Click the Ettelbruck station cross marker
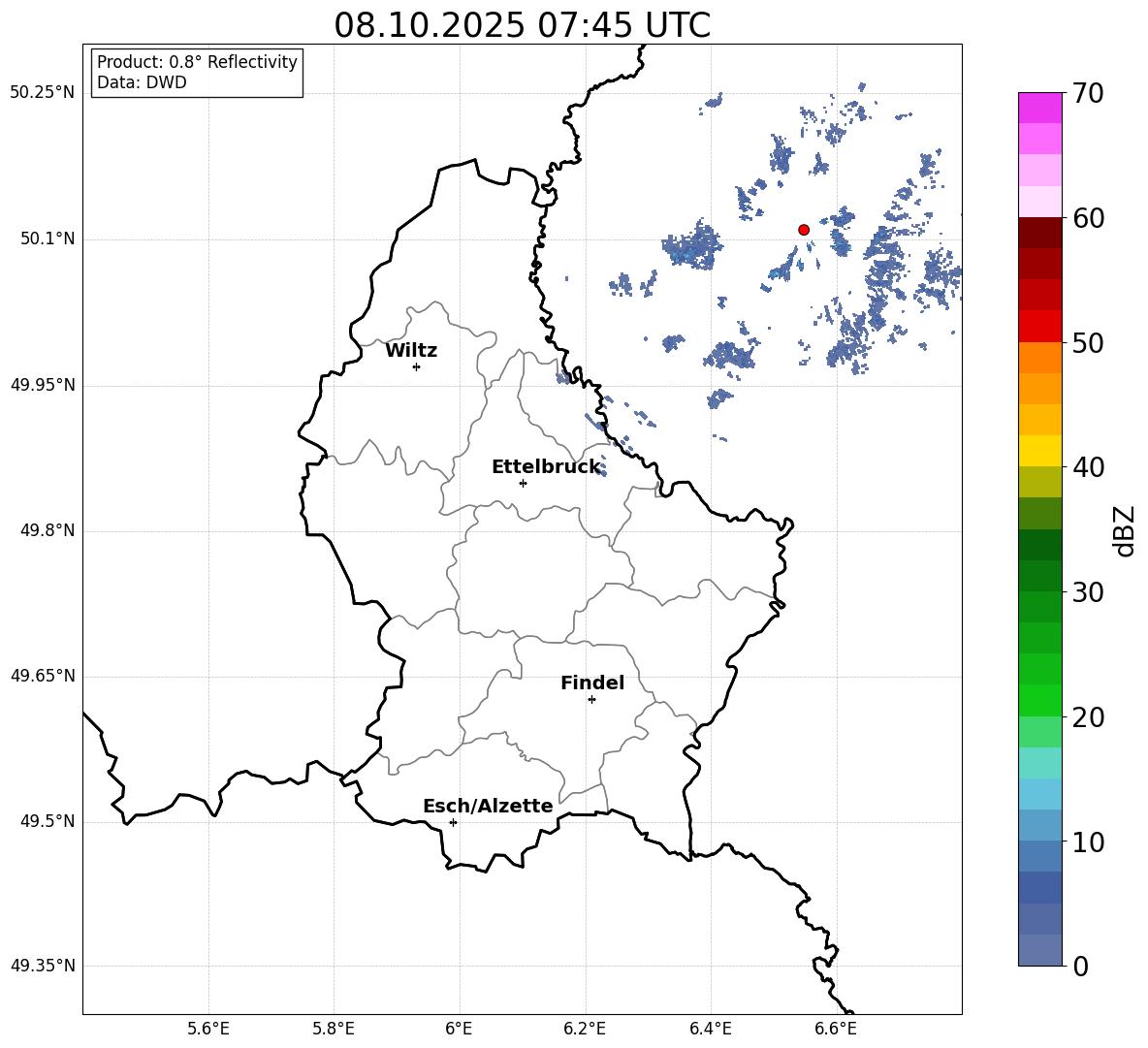1148x1048 pixels. click(x=523, y=483)
